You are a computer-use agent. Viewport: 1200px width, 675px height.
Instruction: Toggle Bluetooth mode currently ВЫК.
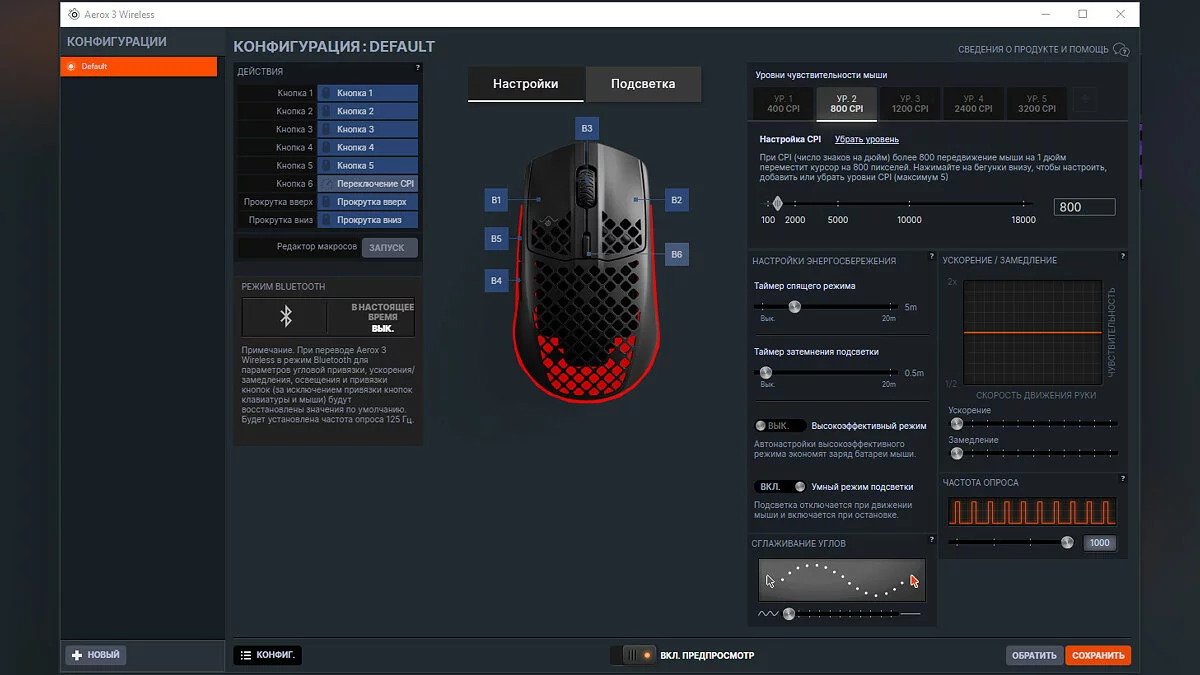coord(328,317)
